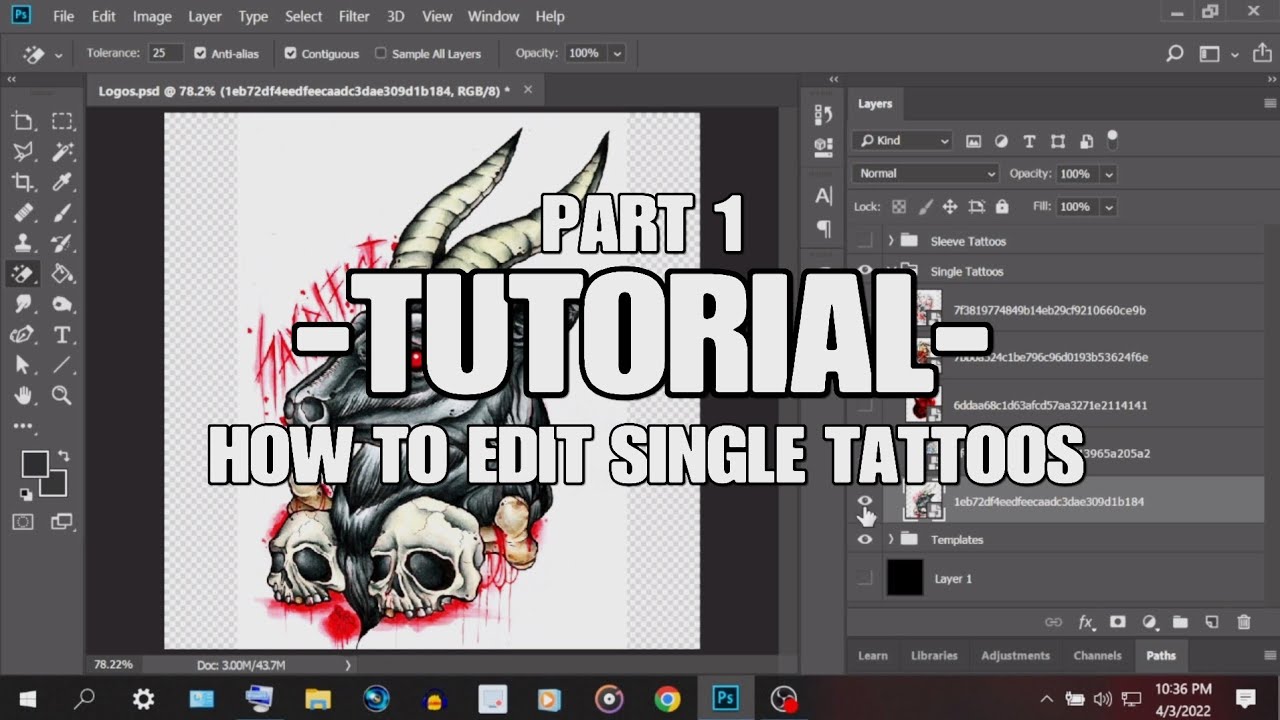Toggle the Contiguous checkbox
The height and width of the screenshot is (720, 1280).
tap(291, 53)
